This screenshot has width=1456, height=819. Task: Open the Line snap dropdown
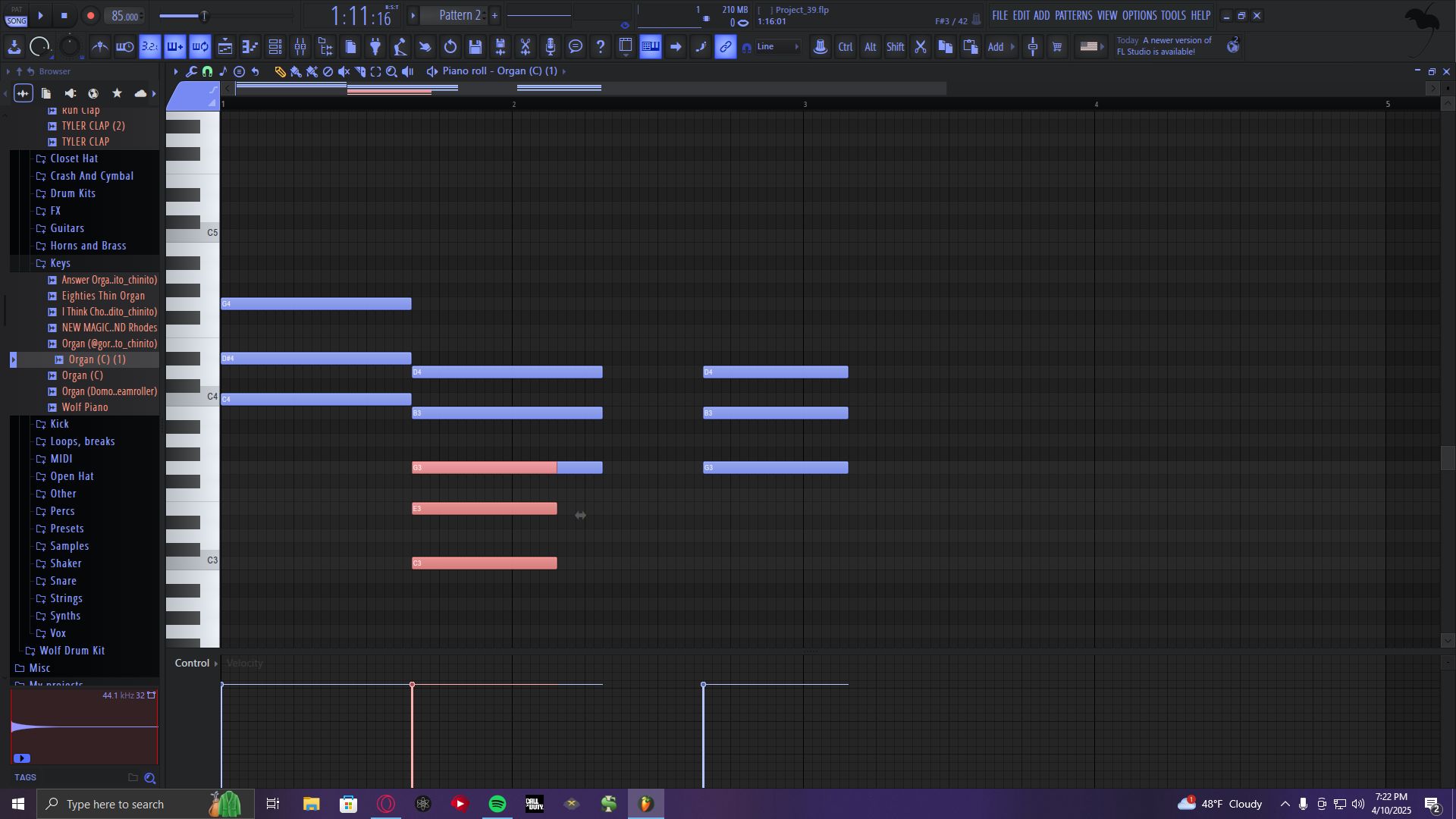778,47
